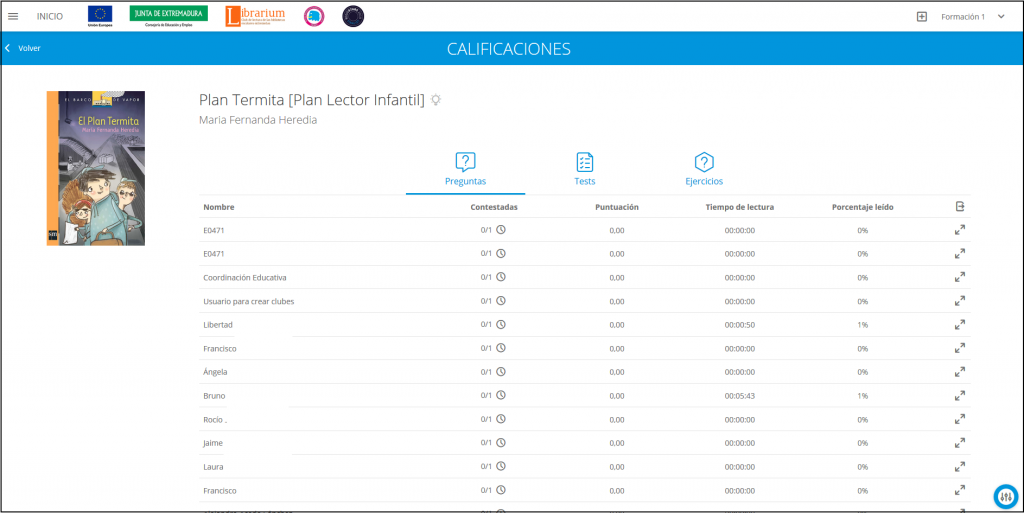1024x513 pixels.
Task: Click the Puntuación column header
Action: [x=616, y=208]
